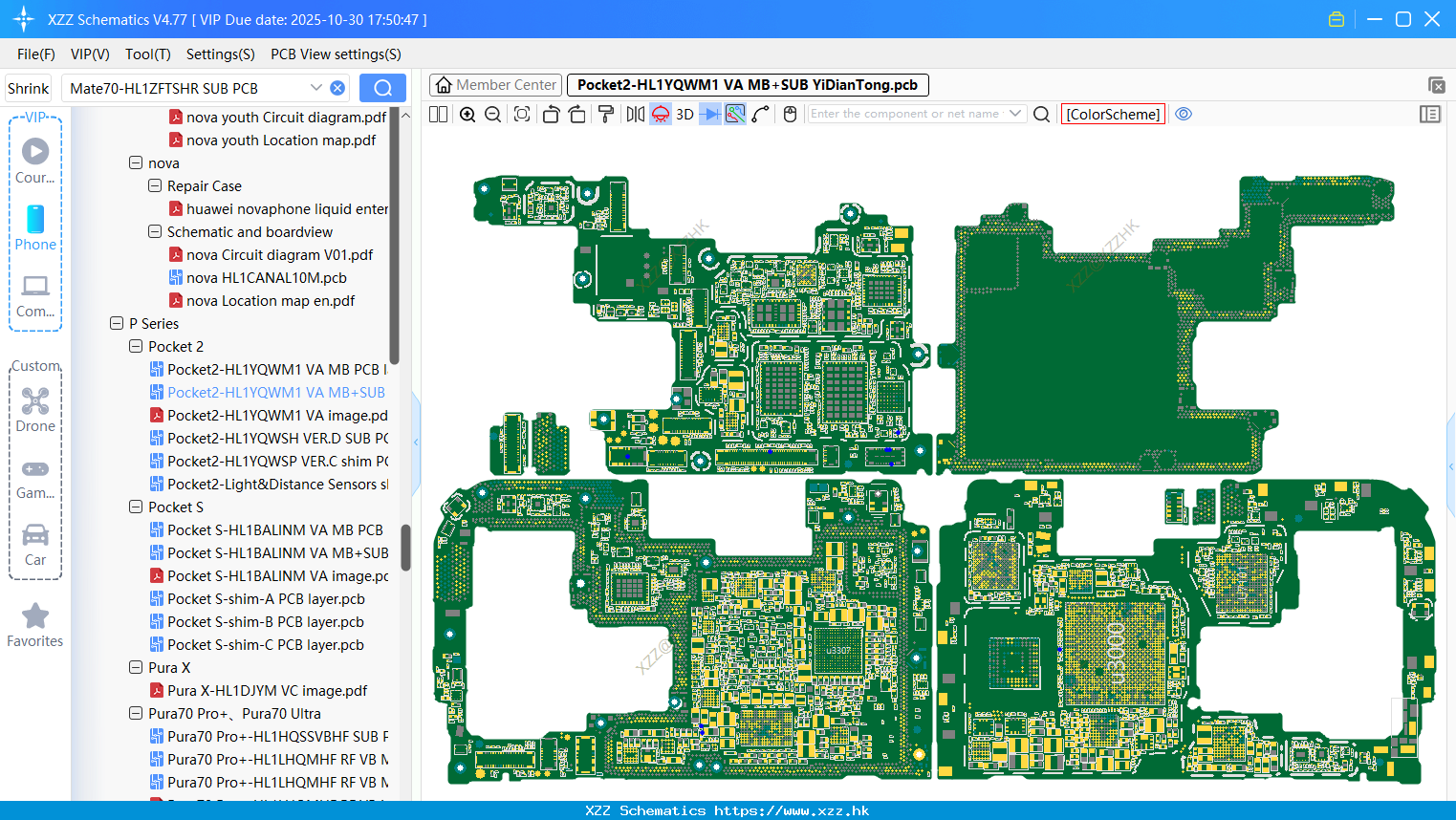Expand the model search dropdown chevron
Screen dimensions: 1456x820
point(316,88)
